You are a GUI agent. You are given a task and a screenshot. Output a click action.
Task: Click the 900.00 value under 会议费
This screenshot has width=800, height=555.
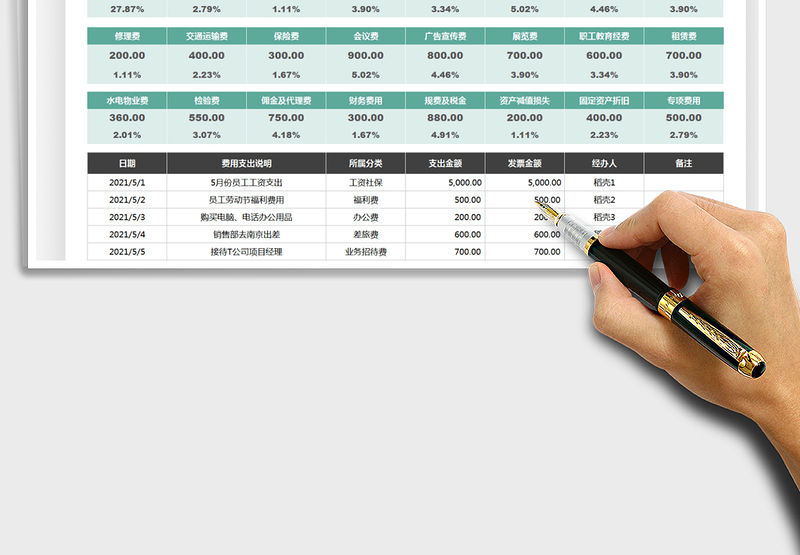coord(365,56)
